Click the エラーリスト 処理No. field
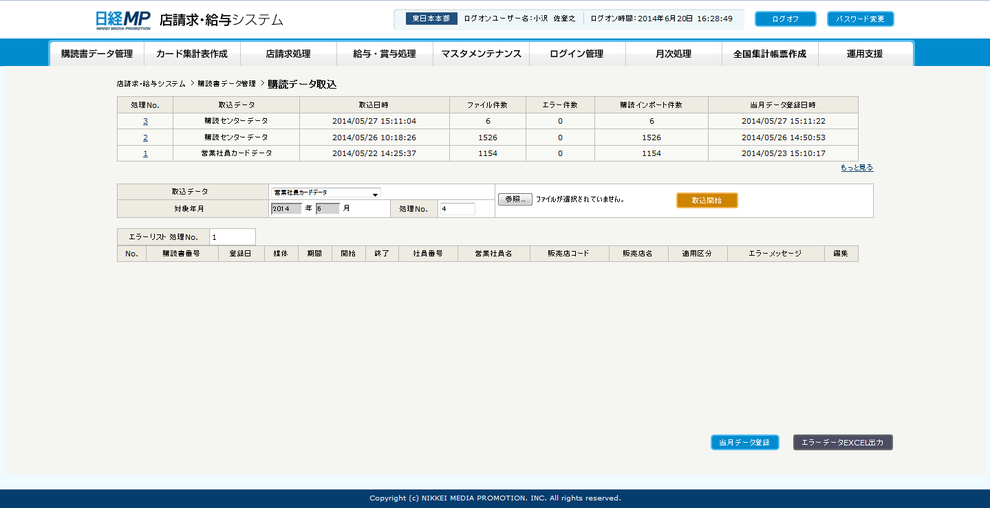The height and width of the screenshot is (508, 990). (232, 237)
